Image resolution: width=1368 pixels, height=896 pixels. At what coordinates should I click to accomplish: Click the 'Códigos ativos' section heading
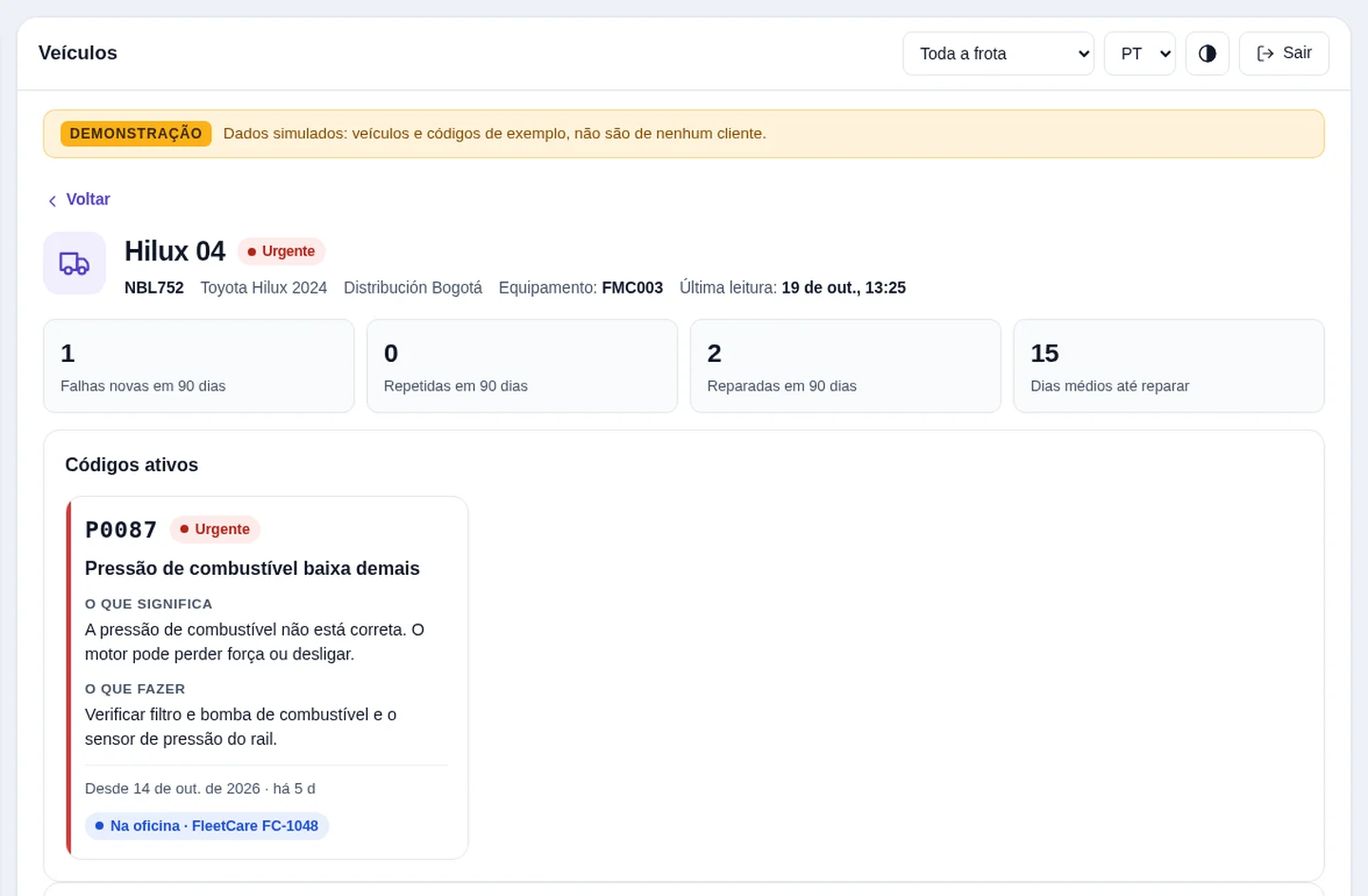132,465
